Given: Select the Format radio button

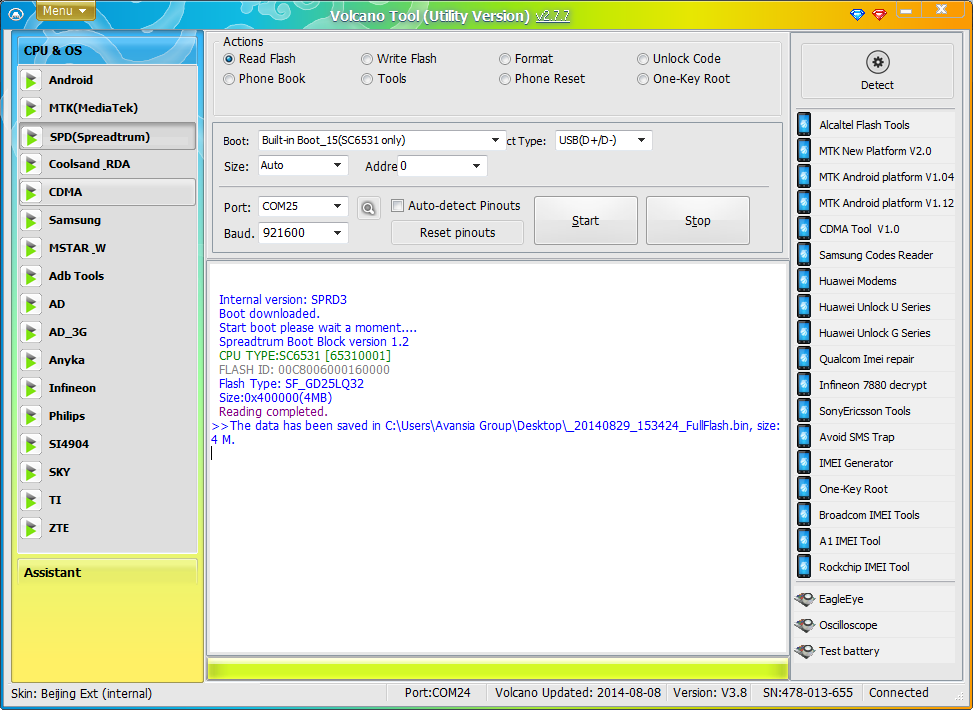Looking at the screenshot, I should tap(504, 59).
